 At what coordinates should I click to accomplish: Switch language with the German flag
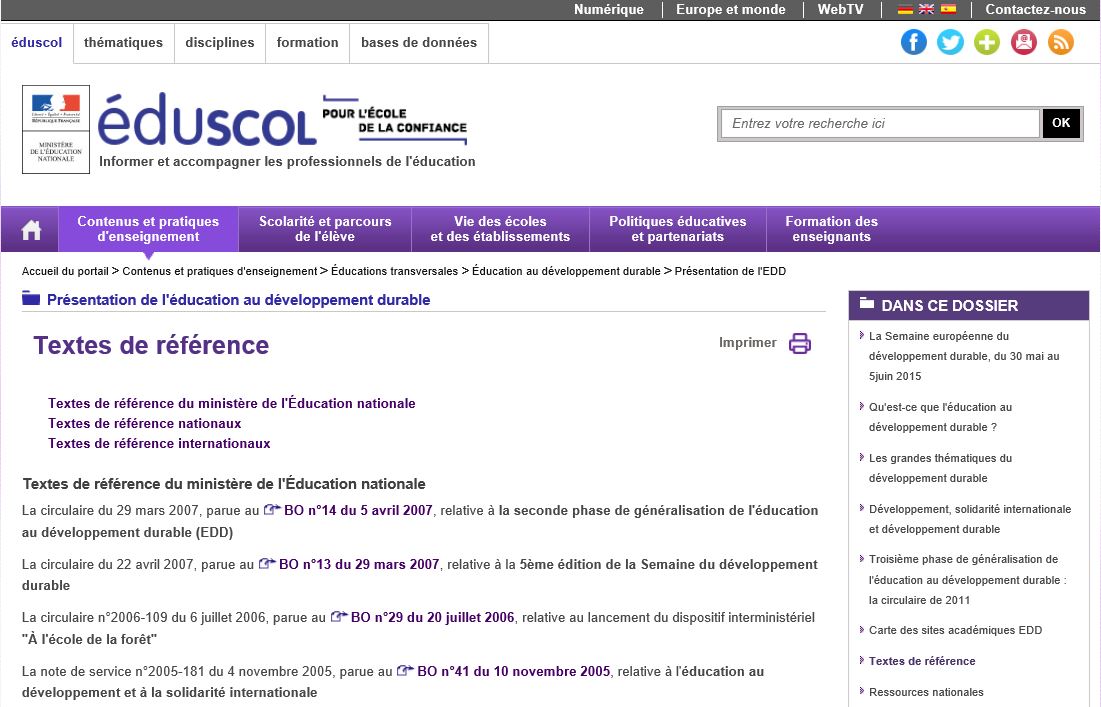tap(905, 9)
